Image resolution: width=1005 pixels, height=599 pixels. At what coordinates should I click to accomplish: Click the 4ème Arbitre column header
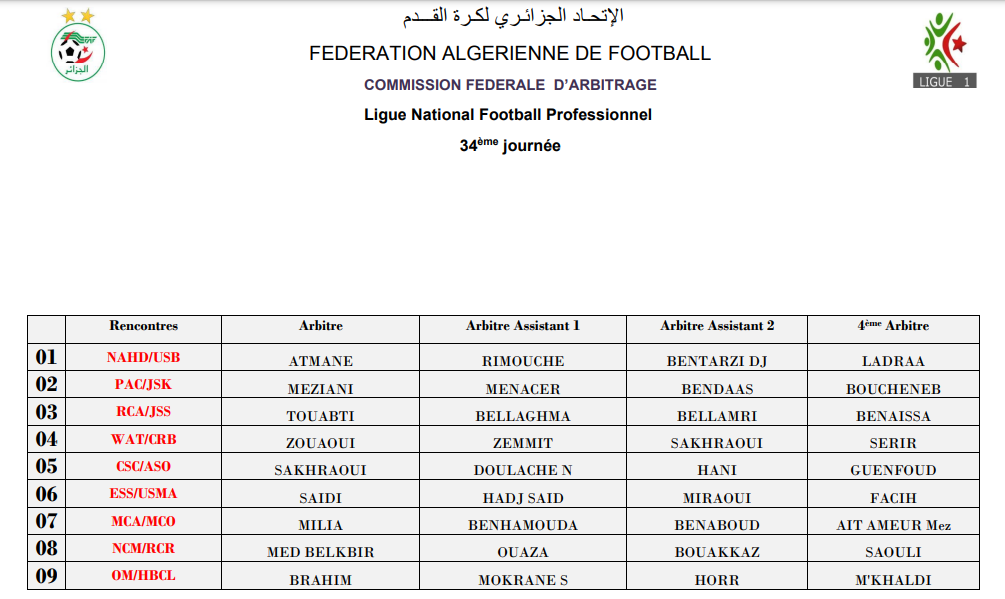coord(893,326)
